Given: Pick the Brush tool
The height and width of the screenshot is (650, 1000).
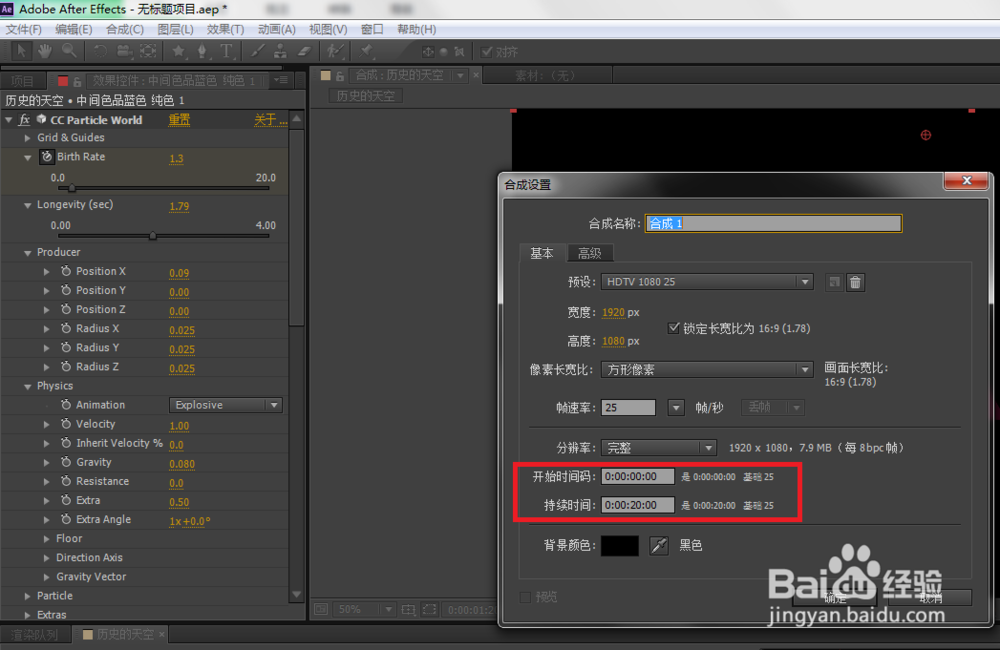Looking at the screenshot, I should click(258, 52).
